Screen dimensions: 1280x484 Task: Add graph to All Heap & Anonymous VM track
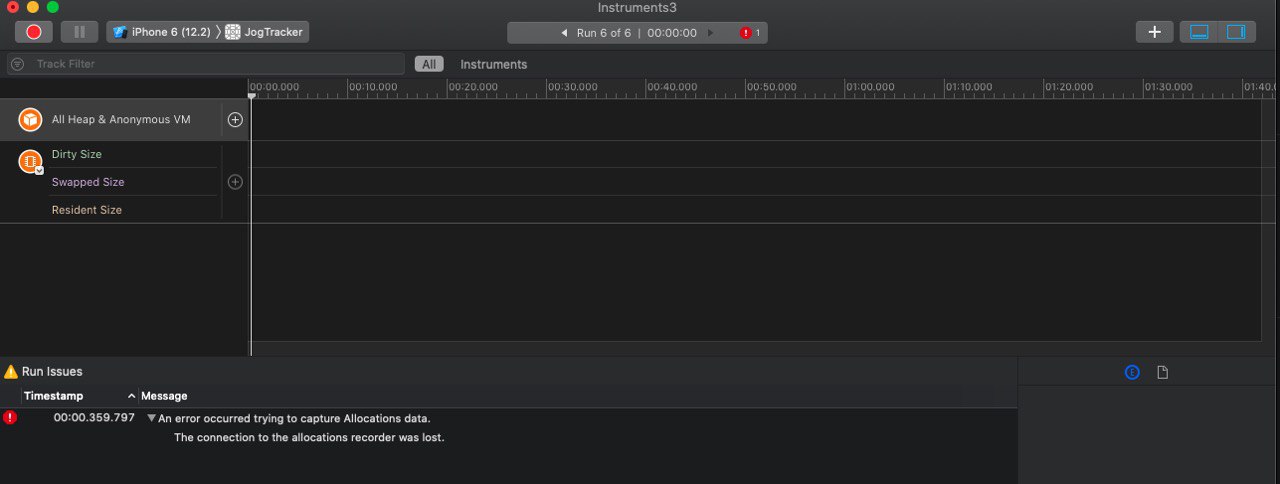click(x=235, y=120)
